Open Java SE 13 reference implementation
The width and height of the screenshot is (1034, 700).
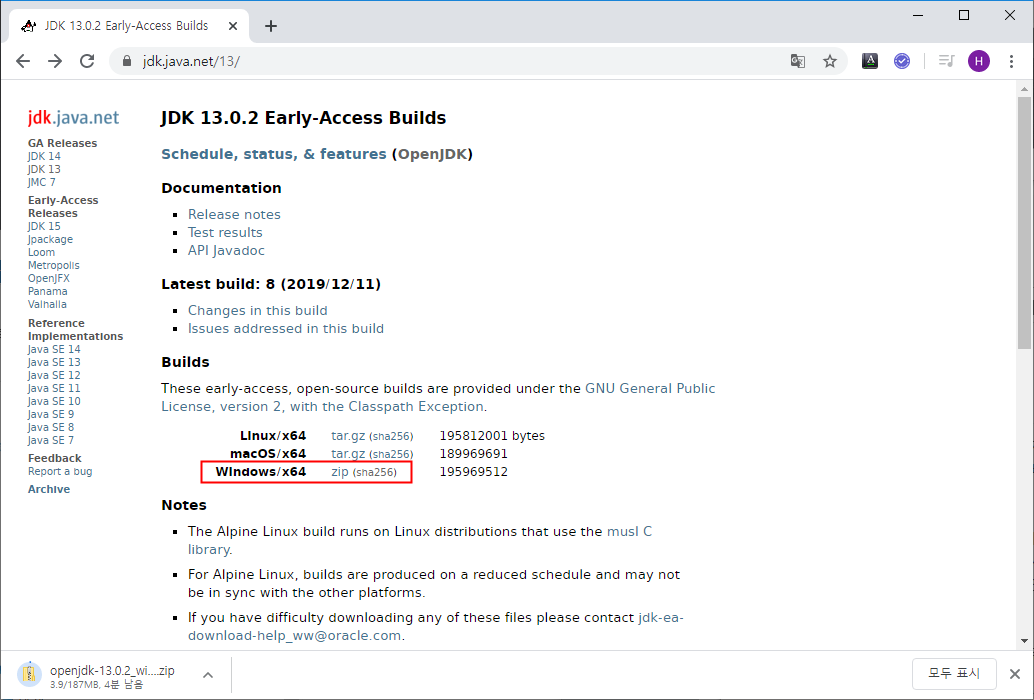pyautogui.click(x=54, y=363)
